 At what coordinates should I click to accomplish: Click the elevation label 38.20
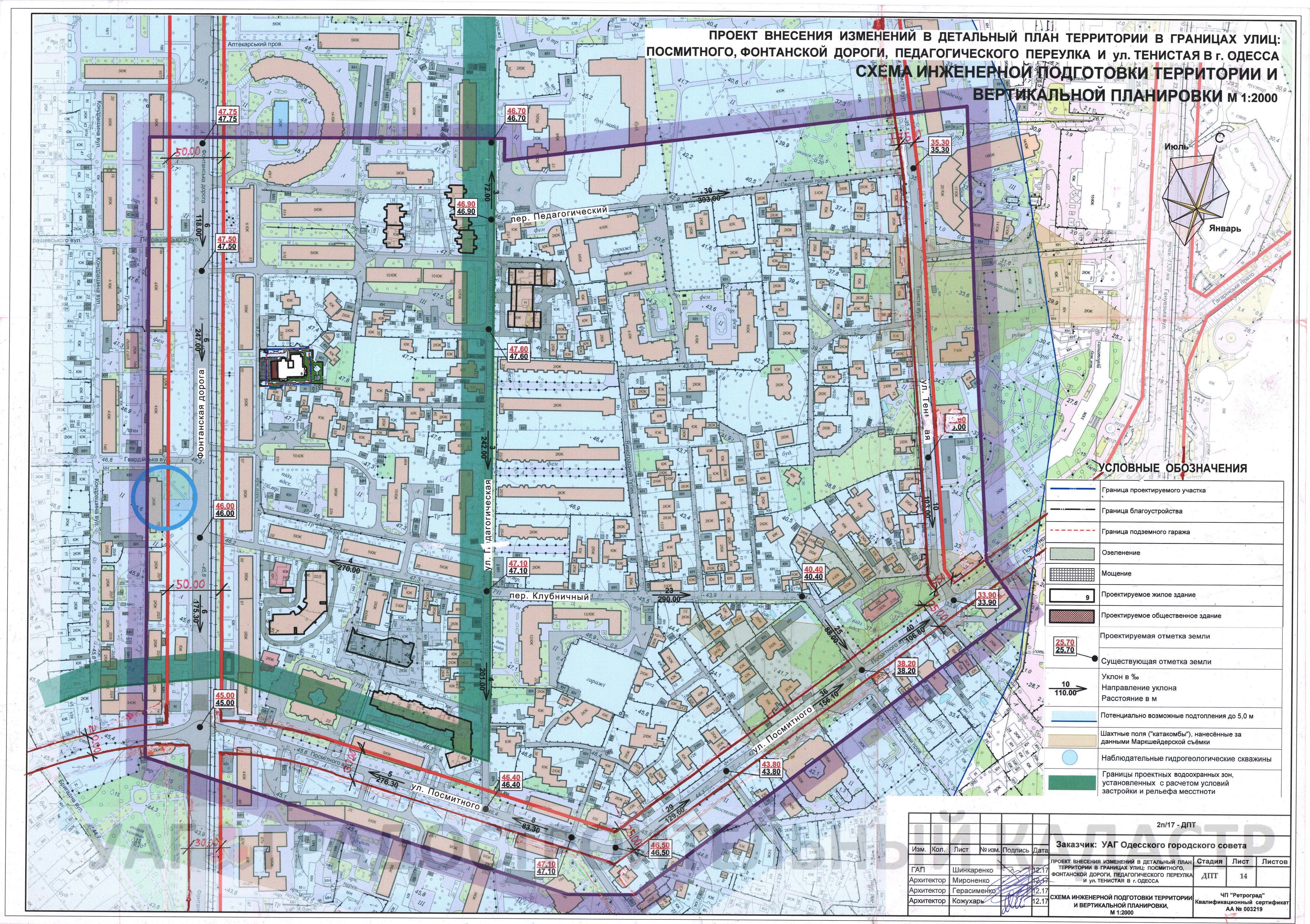coord(907,667)
